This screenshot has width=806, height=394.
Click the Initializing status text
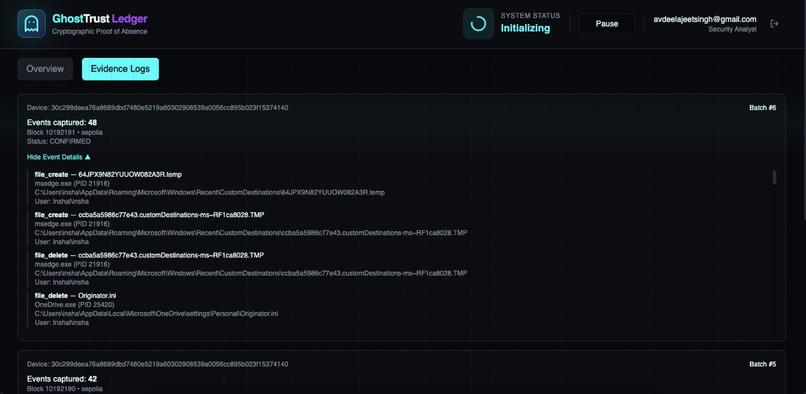[x=525, y=28]
